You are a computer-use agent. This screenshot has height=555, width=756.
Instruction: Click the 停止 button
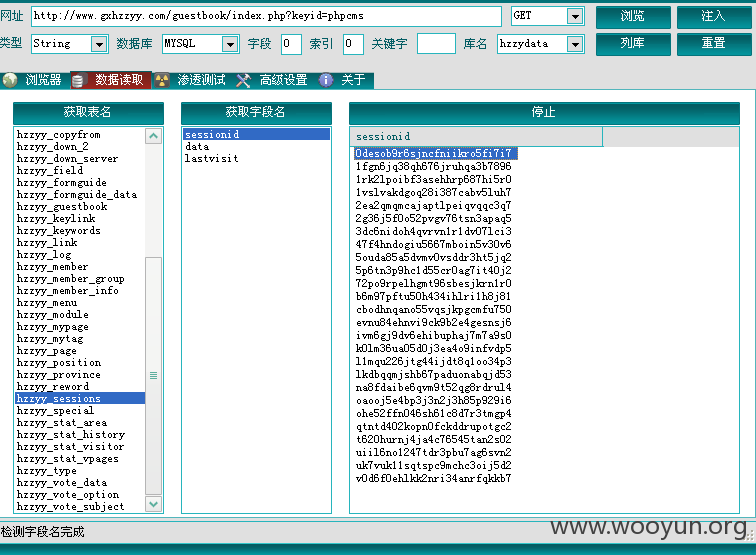point(544,113)
